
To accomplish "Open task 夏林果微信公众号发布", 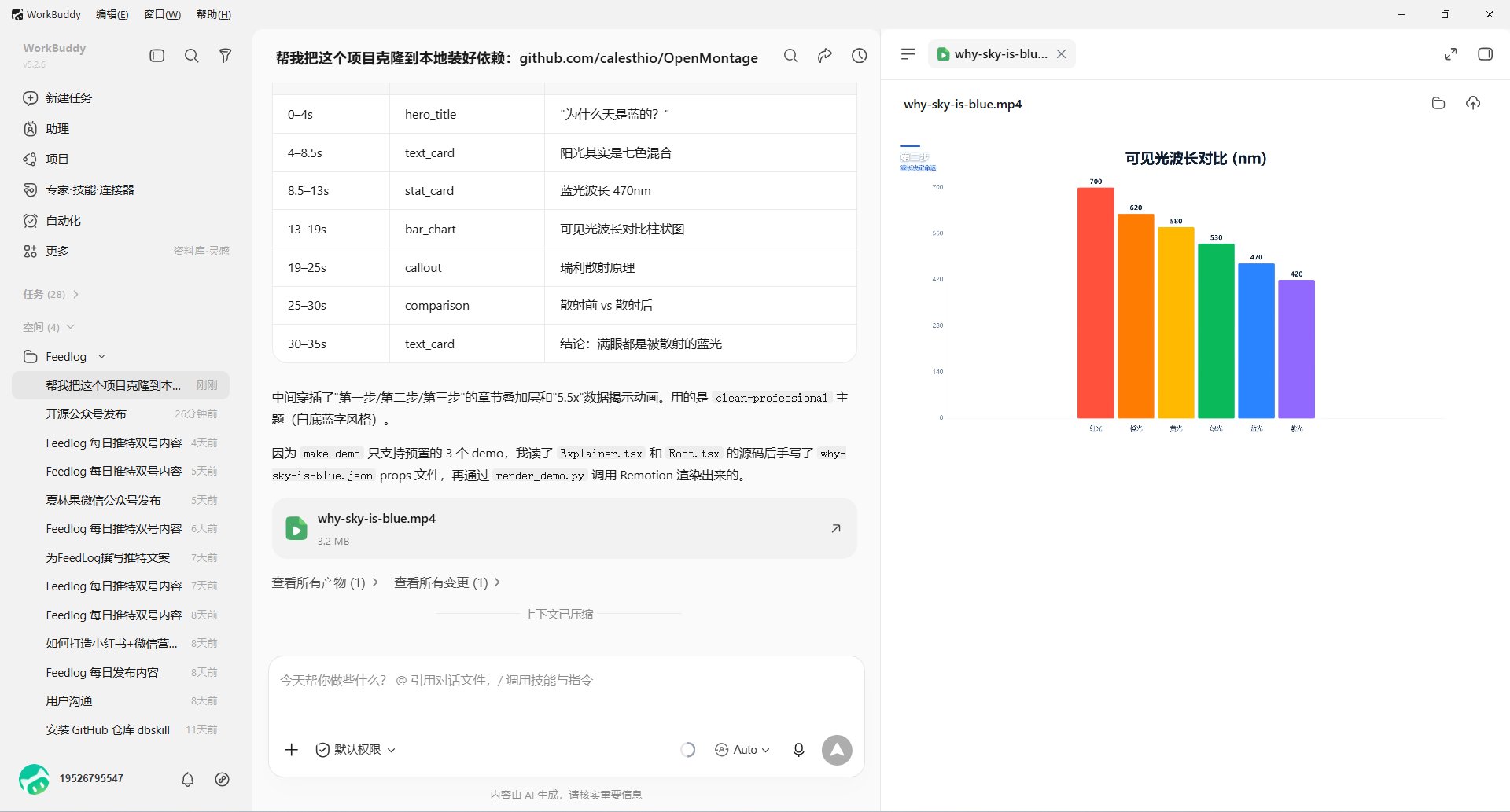I will [x=120, y=500].
